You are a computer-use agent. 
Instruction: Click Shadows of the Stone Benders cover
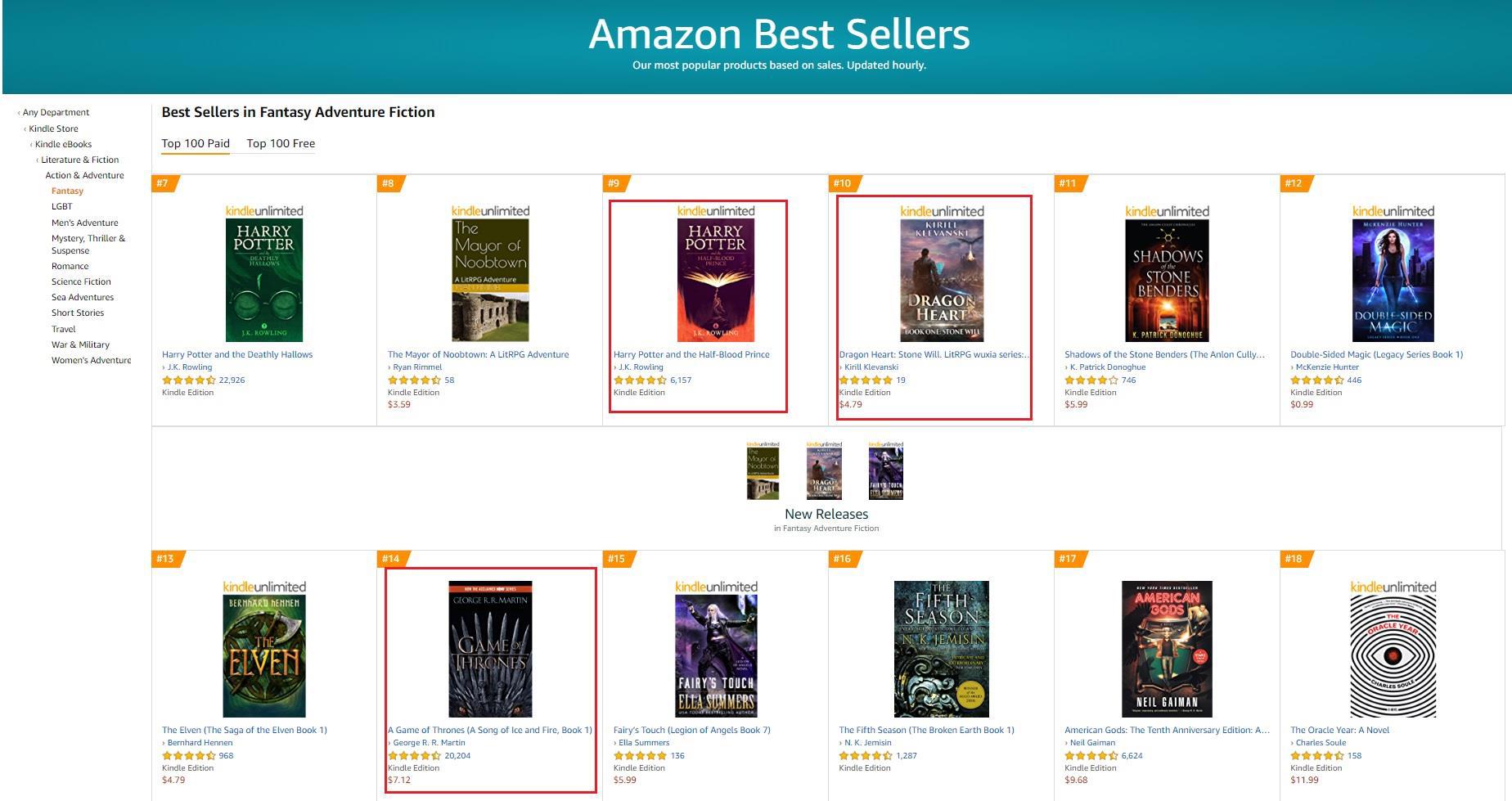point(1167,280)
